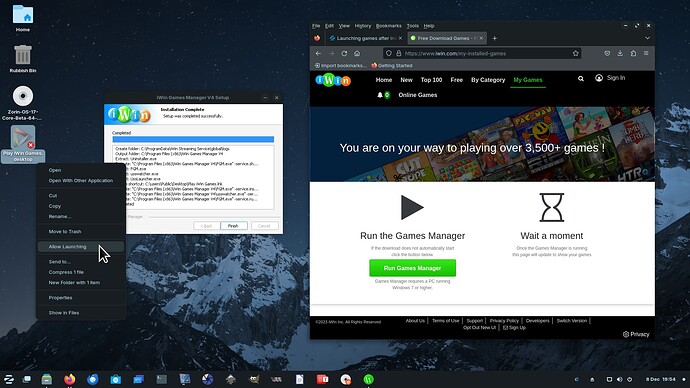Open the By Category menu
This screenshot has width=690, height=388.
tap(488, 80)
